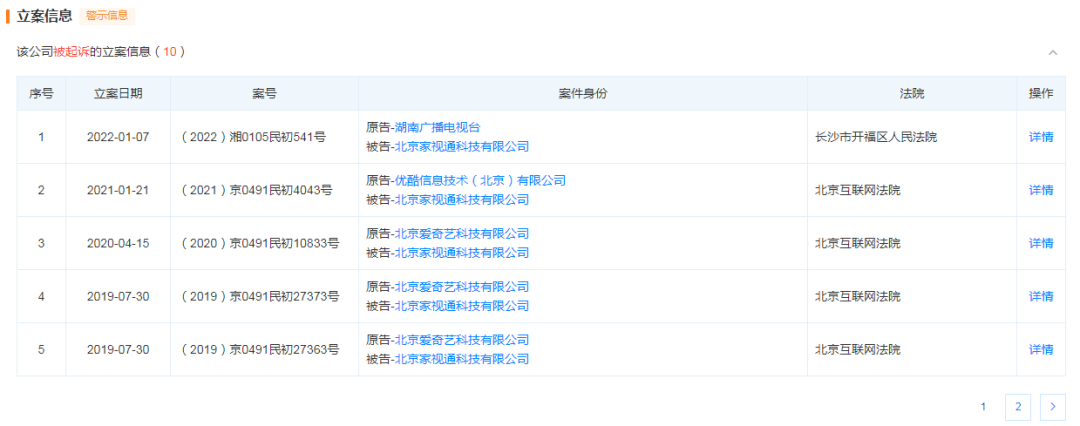Screen dimensions: 1080x426
Task: Open plaintiff 北京爱奇艺科技有限公司 in row 4
Action: tap(461, 287)
